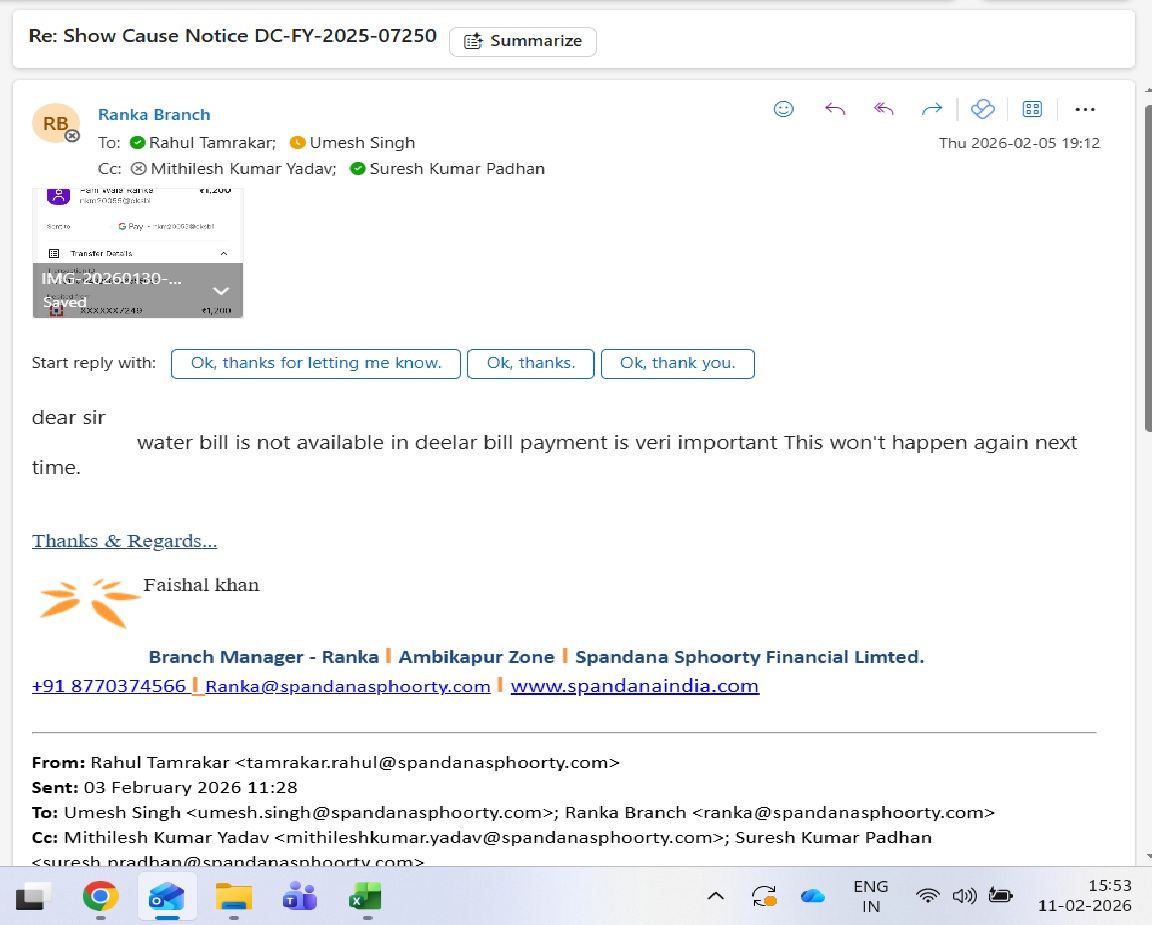Click the Ranka Branch sender name
1152x925 pixels.
click(x=154, y=114)
